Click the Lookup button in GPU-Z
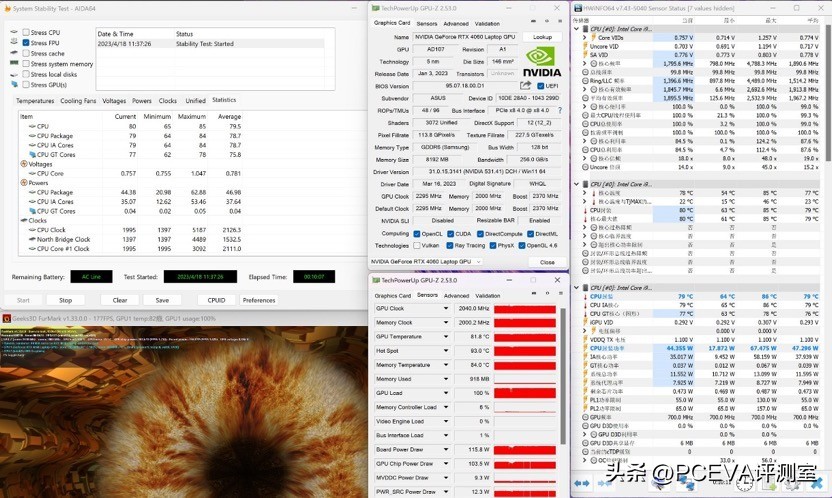Viewport: 832px width, 498px height. point(541,37)
